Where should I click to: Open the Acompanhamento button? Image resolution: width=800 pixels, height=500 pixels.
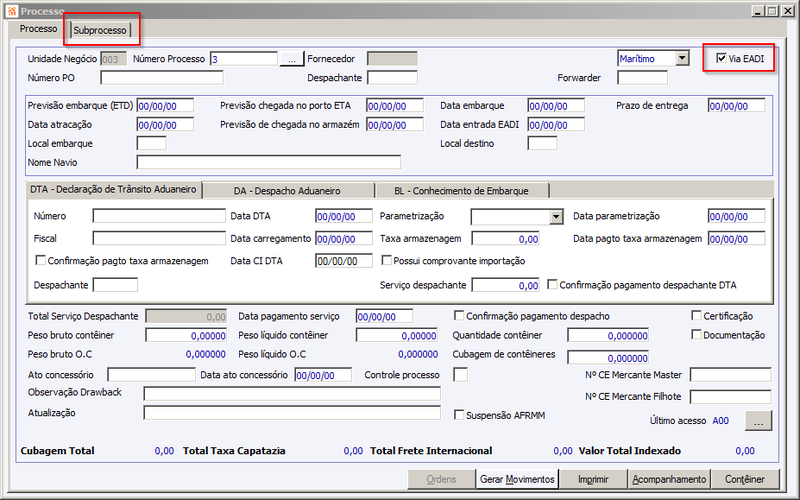(x=669, y=479)
